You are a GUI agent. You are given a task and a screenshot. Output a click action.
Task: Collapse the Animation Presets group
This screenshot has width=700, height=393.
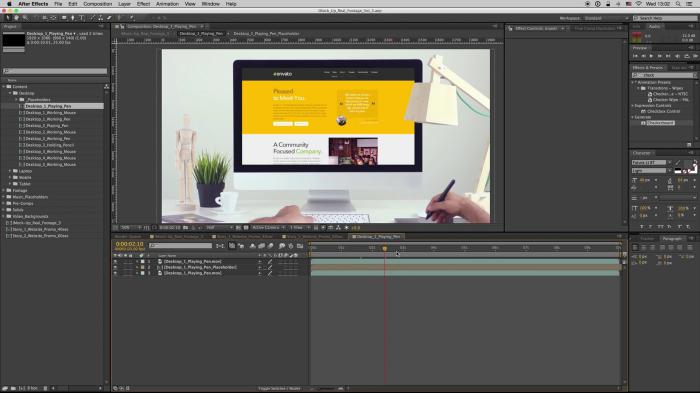pos(633,82)
